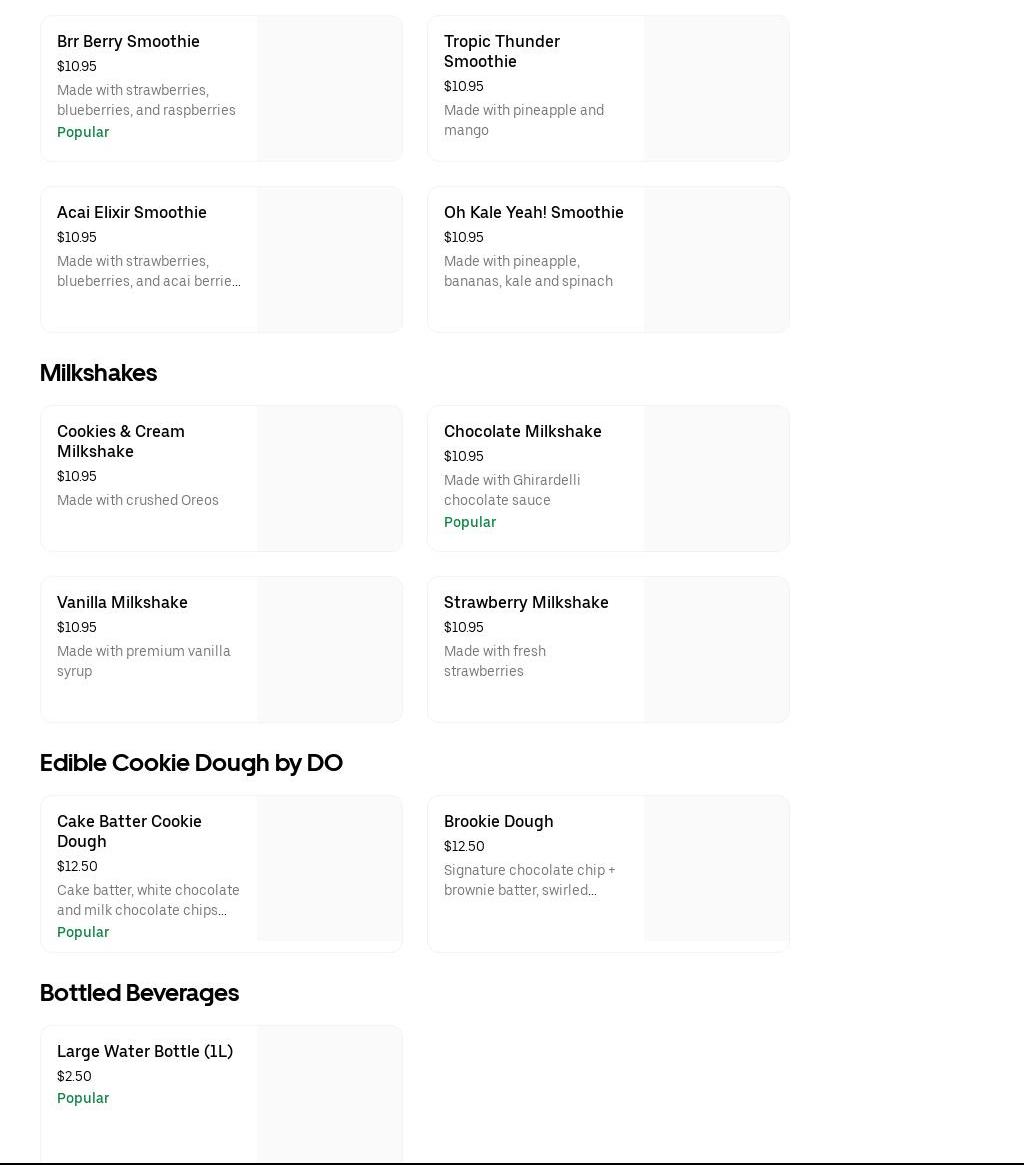Choose the Acai Elixir Smoothie title
1024x1165 pixels.
(x=132, y=213)
